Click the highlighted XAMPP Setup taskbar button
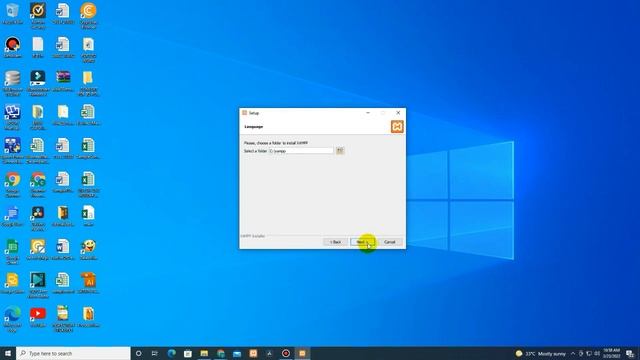This screenshot has width=640, height=360. click(x=302, y=353)
